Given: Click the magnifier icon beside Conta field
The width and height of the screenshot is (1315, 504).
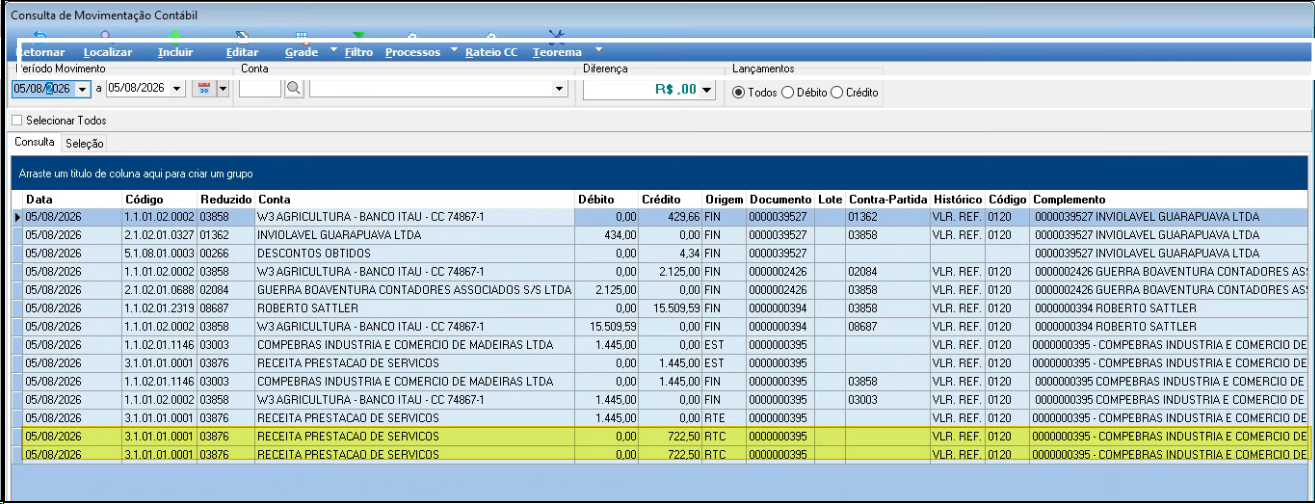Looking at the screenshot, I should click(x=293, y=89).
